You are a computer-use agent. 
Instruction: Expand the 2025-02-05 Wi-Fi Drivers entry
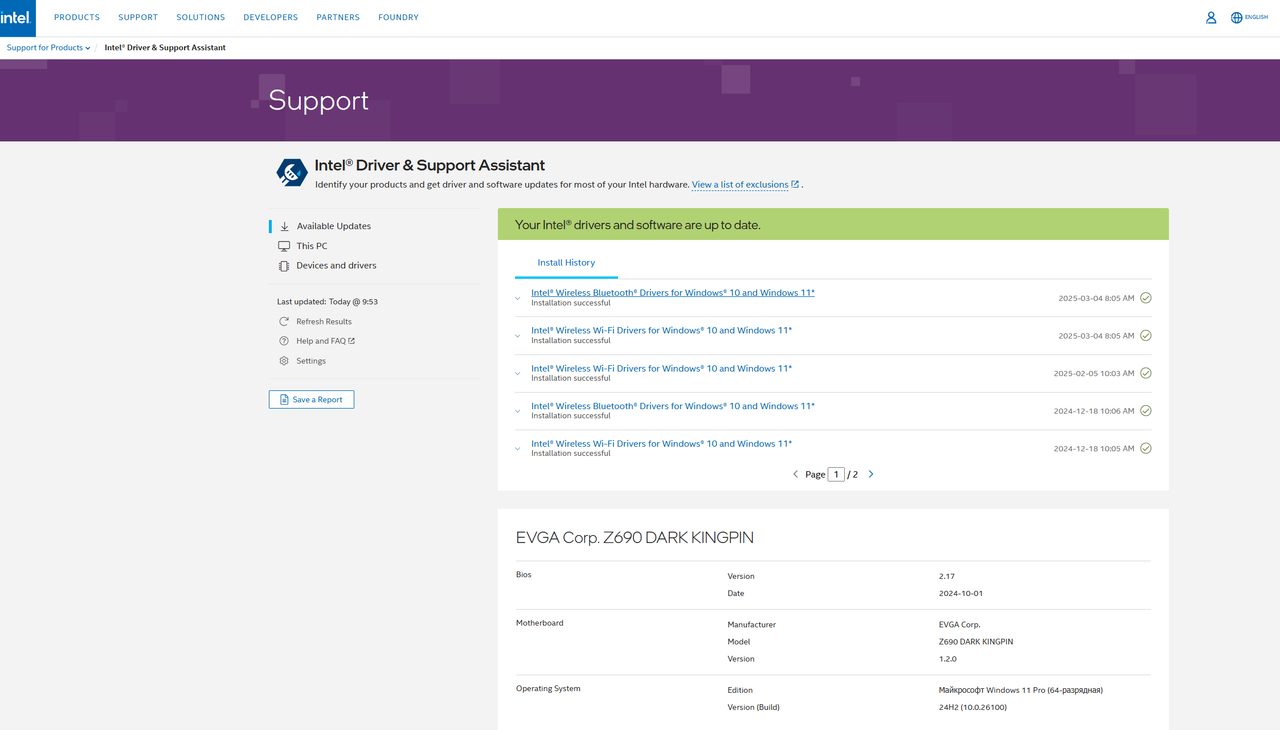(x=518, y=373)
